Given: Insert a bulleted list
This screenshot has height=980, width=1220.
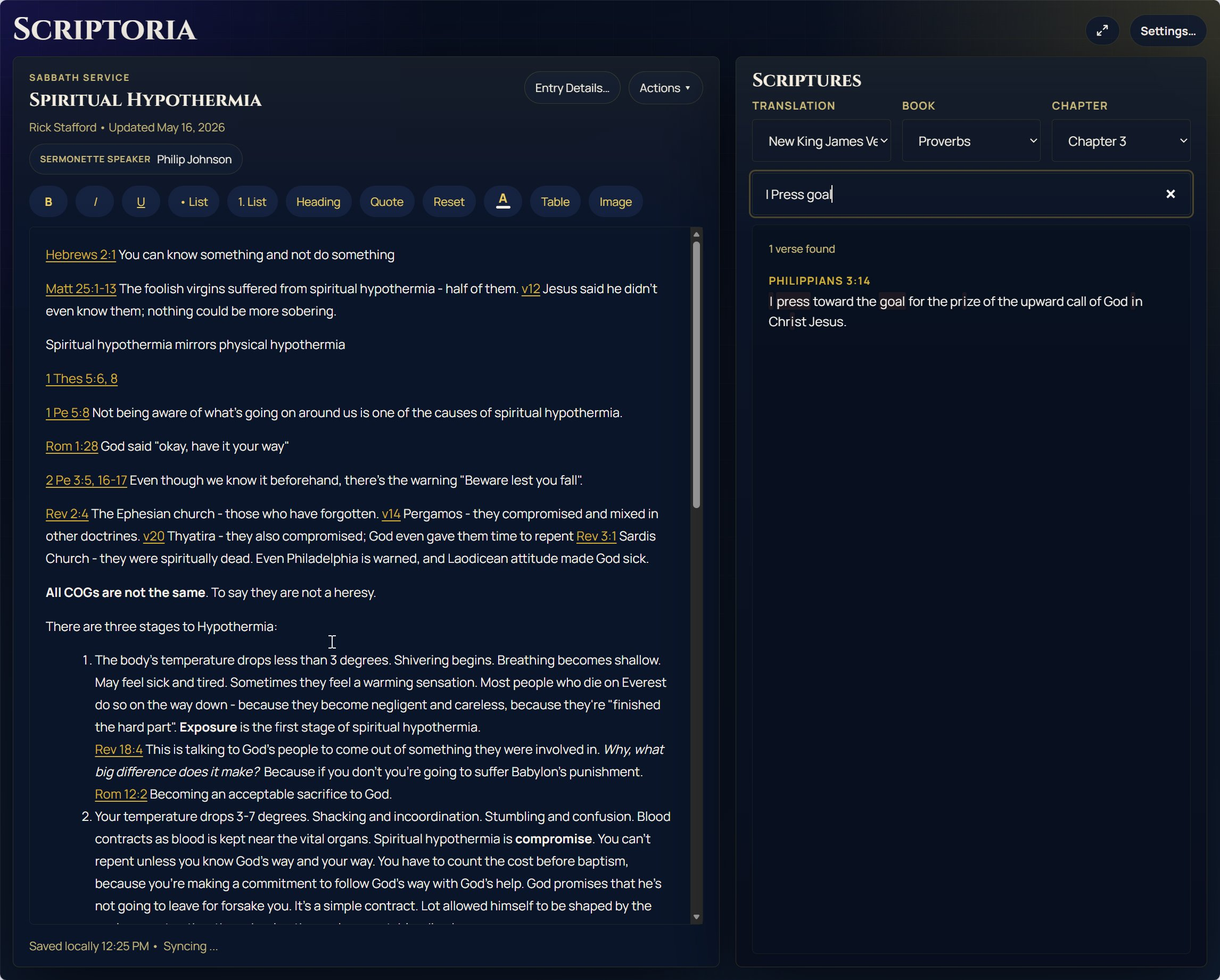Looking at the screenshot, I should [x=194, y=202].
